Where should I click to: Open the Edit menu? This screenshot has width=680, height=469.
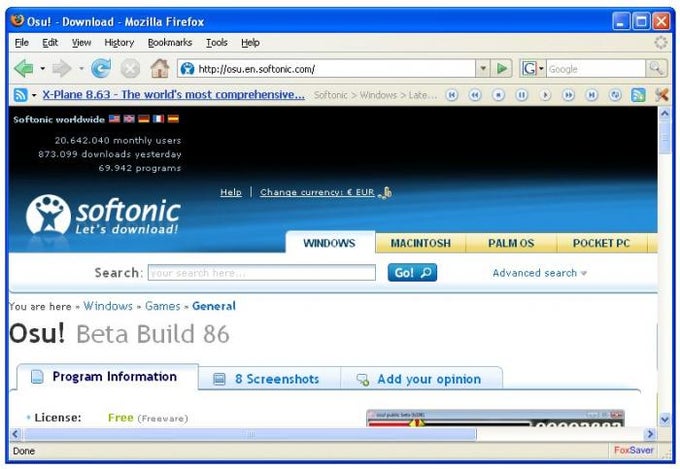[50, 43]
